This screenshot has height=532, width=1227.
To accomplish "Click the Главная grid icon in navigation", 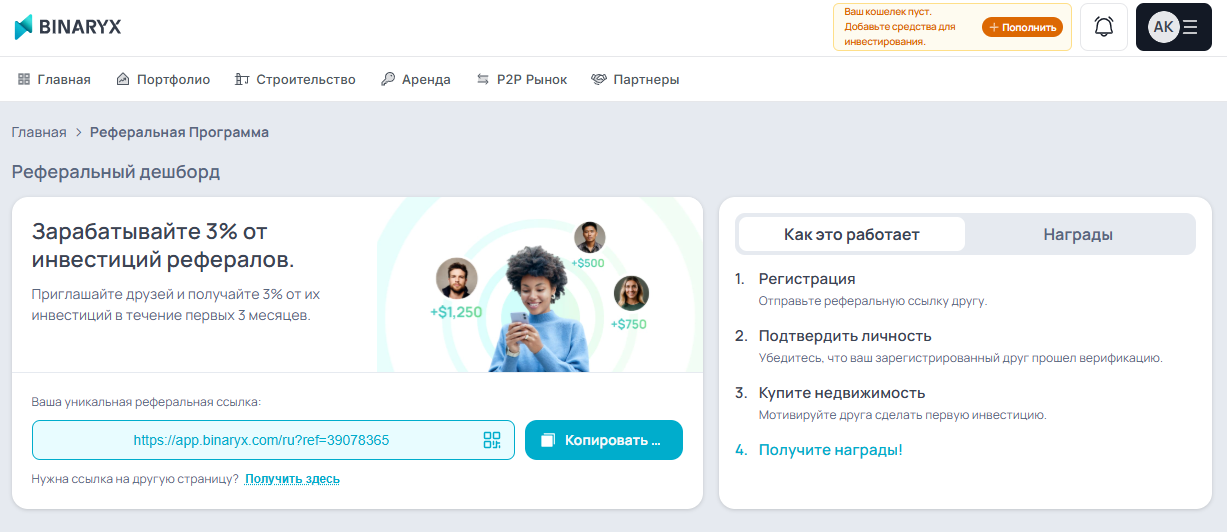I will pos(24,79).
